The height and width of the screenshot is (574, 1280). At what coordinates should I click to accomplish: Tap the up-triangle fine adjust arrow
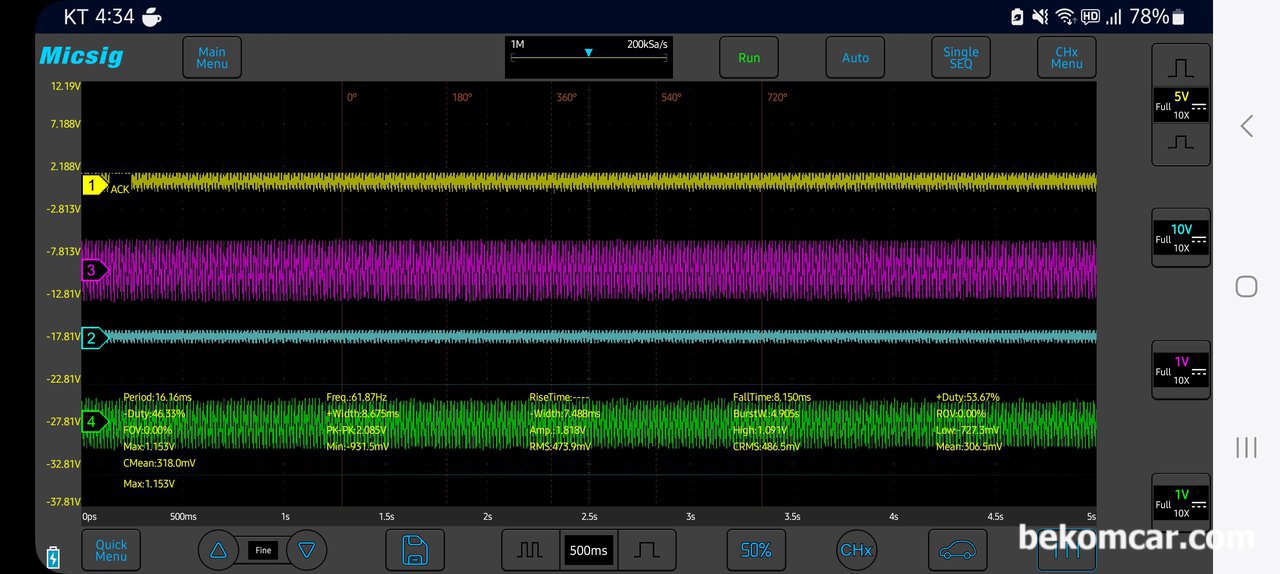tap(218, 550)
